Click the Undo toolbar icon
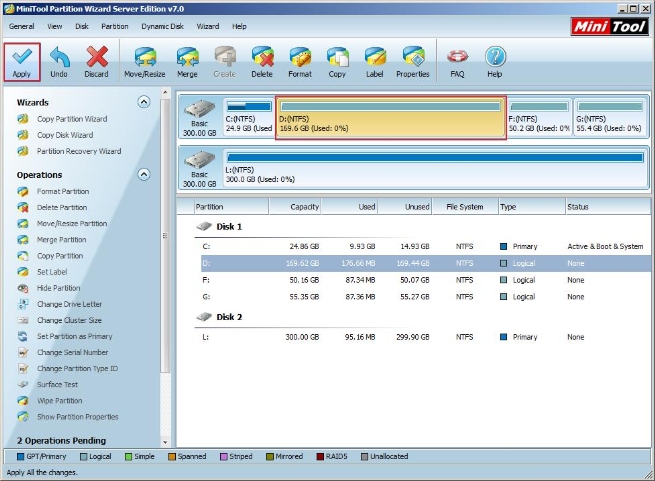 coord(59,62)
